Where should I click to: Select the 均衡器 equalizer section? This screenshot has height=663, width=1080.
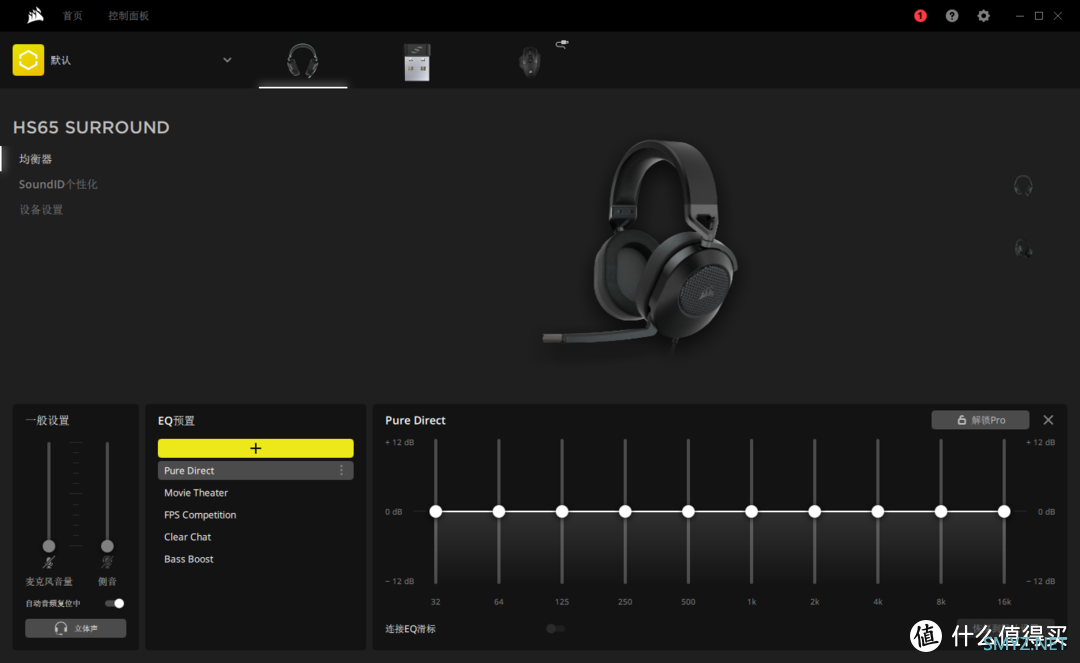[36, 159]
